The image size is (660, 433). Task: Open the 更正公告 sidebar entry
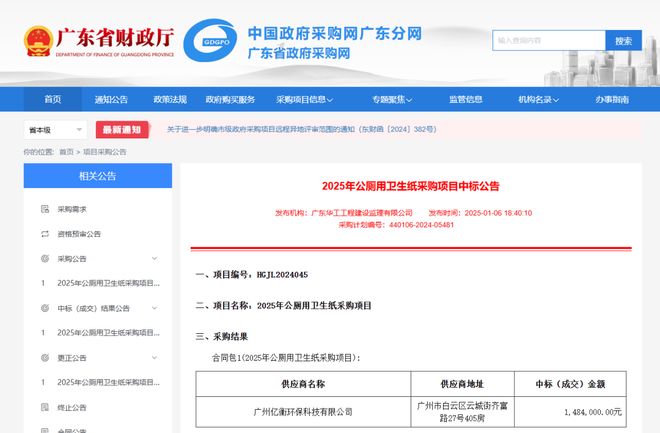(72, 358)
